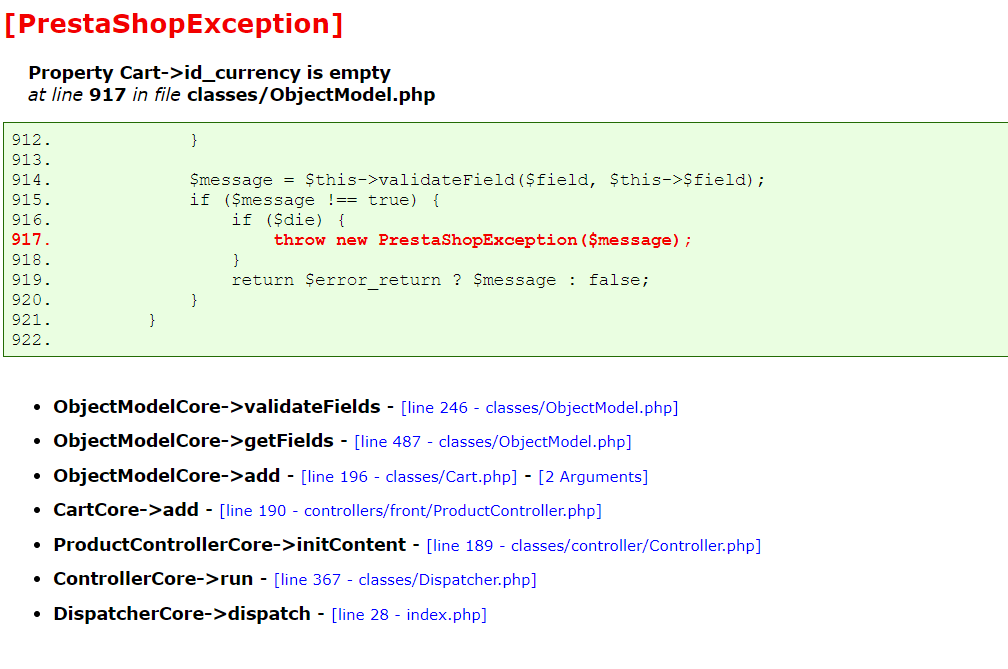Click the highlighted throw new PrestaShopException line
This screenshot has height=669, width=1008.
483,240
